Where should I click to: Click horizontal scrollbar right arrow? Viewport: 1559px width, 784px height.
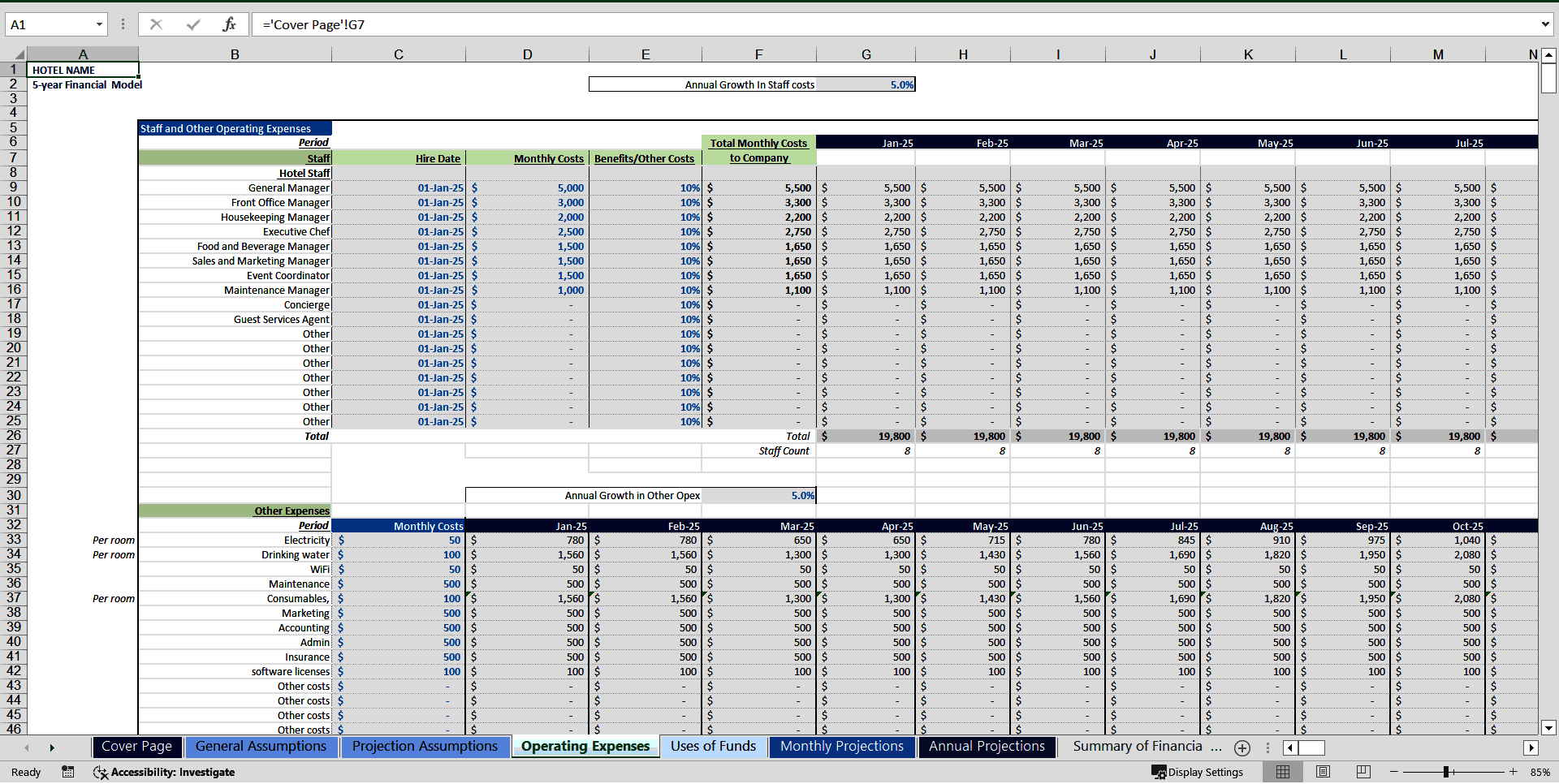1531,747
